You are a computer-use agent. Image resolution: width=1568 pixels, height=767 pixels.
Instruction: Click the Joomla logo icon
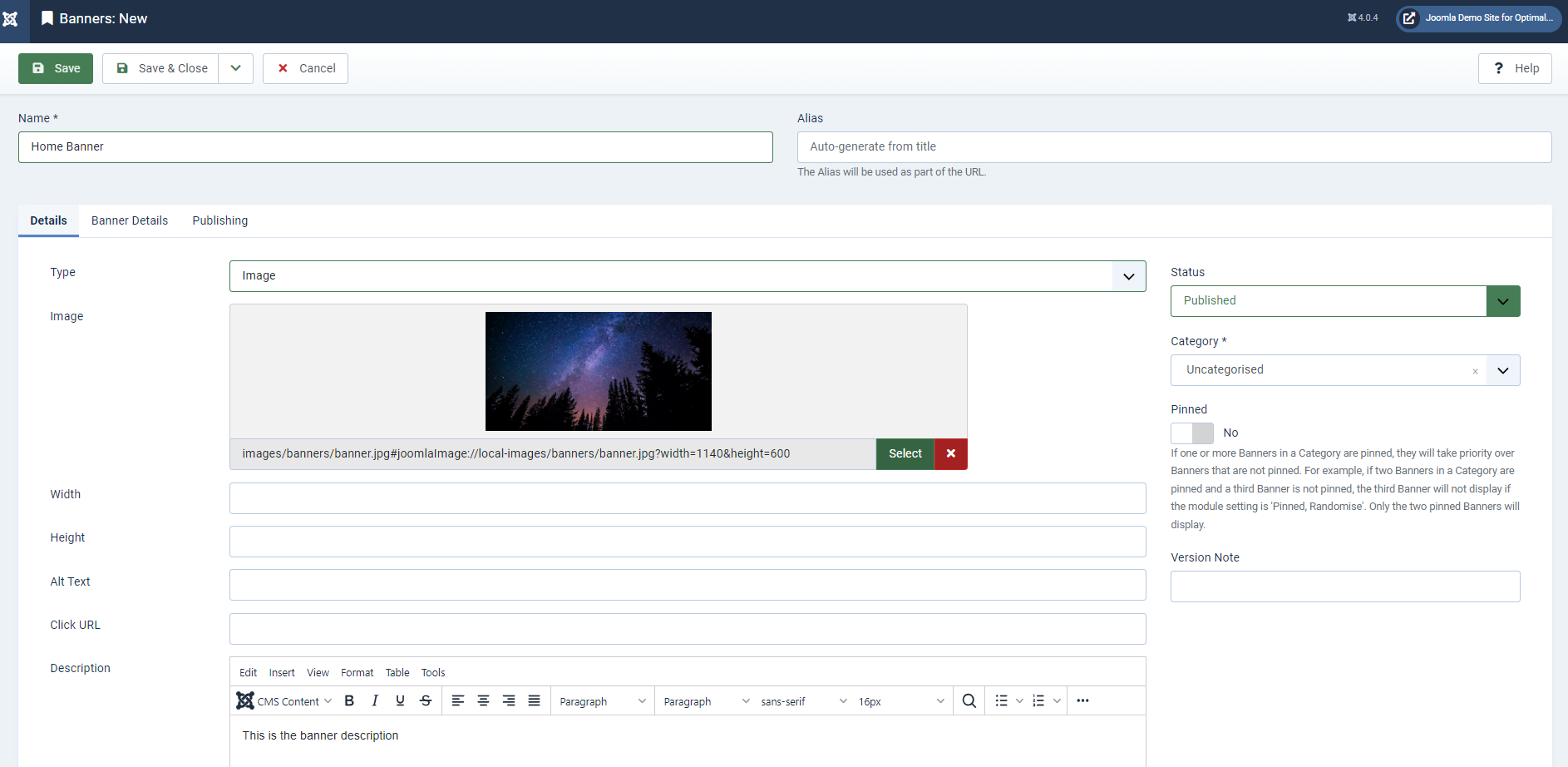click(11, 18)
